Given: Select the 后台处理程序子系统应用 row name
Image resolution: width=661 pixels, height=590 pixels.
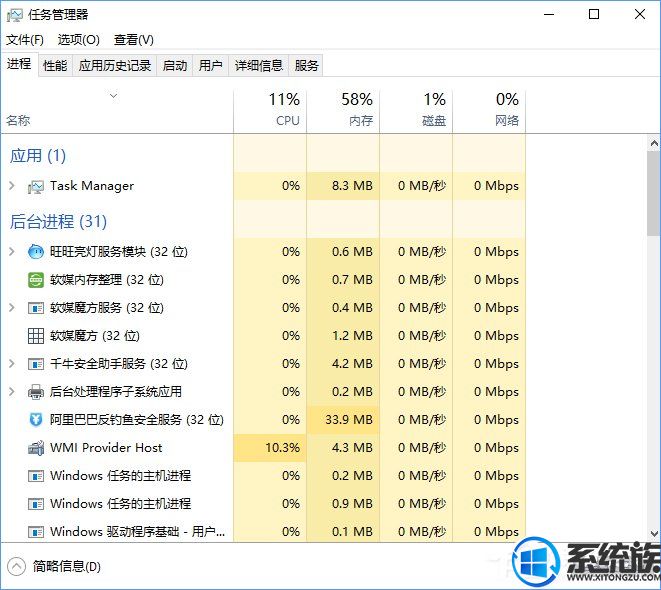Looking at the screenshot, I should coord(116,392).
